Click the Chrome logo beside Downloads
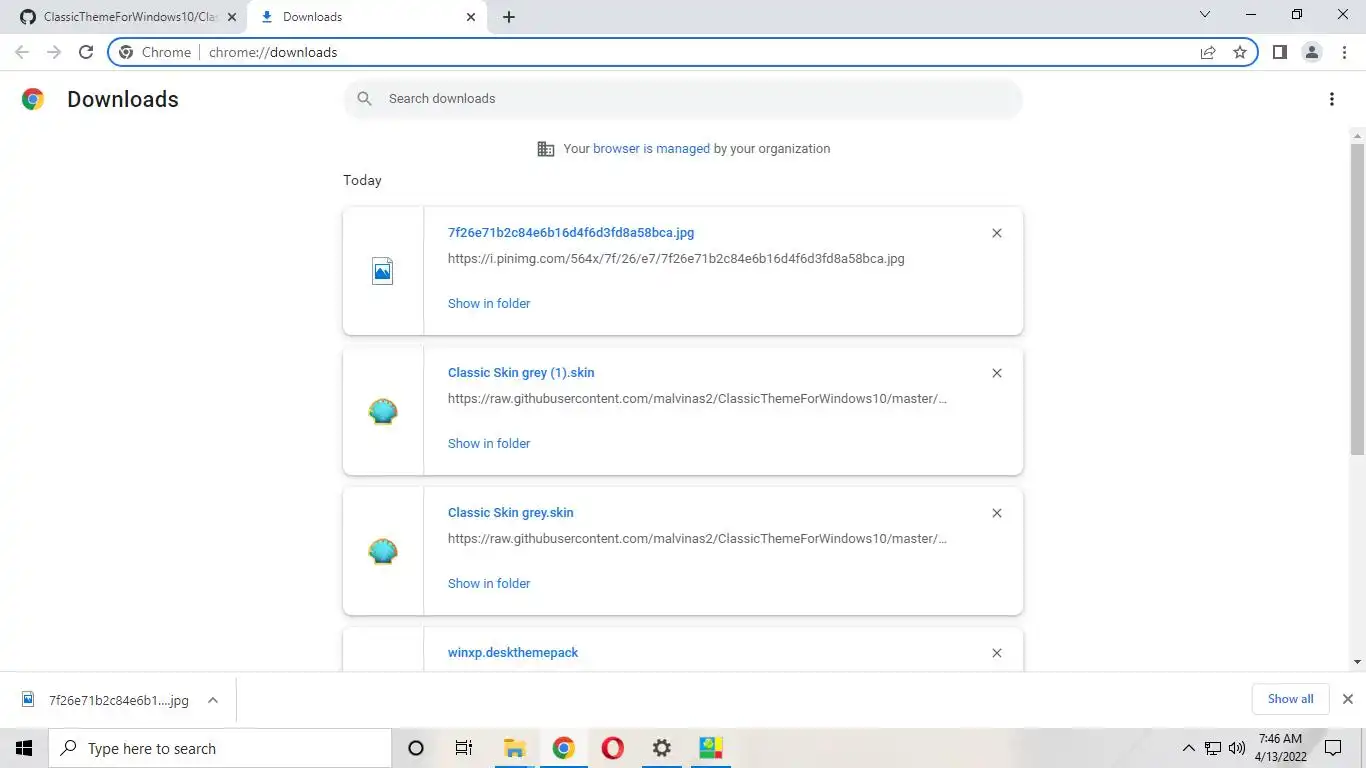Image resolution: width=1366 pixels, height=768 pixels. tap(33, 99)
